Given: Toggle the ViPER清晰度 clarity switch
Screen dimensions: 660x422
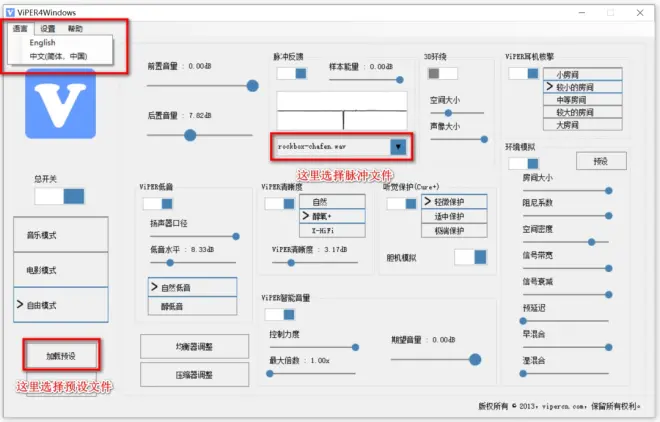Looking at the screenshot, I should (x=279, y=204).
